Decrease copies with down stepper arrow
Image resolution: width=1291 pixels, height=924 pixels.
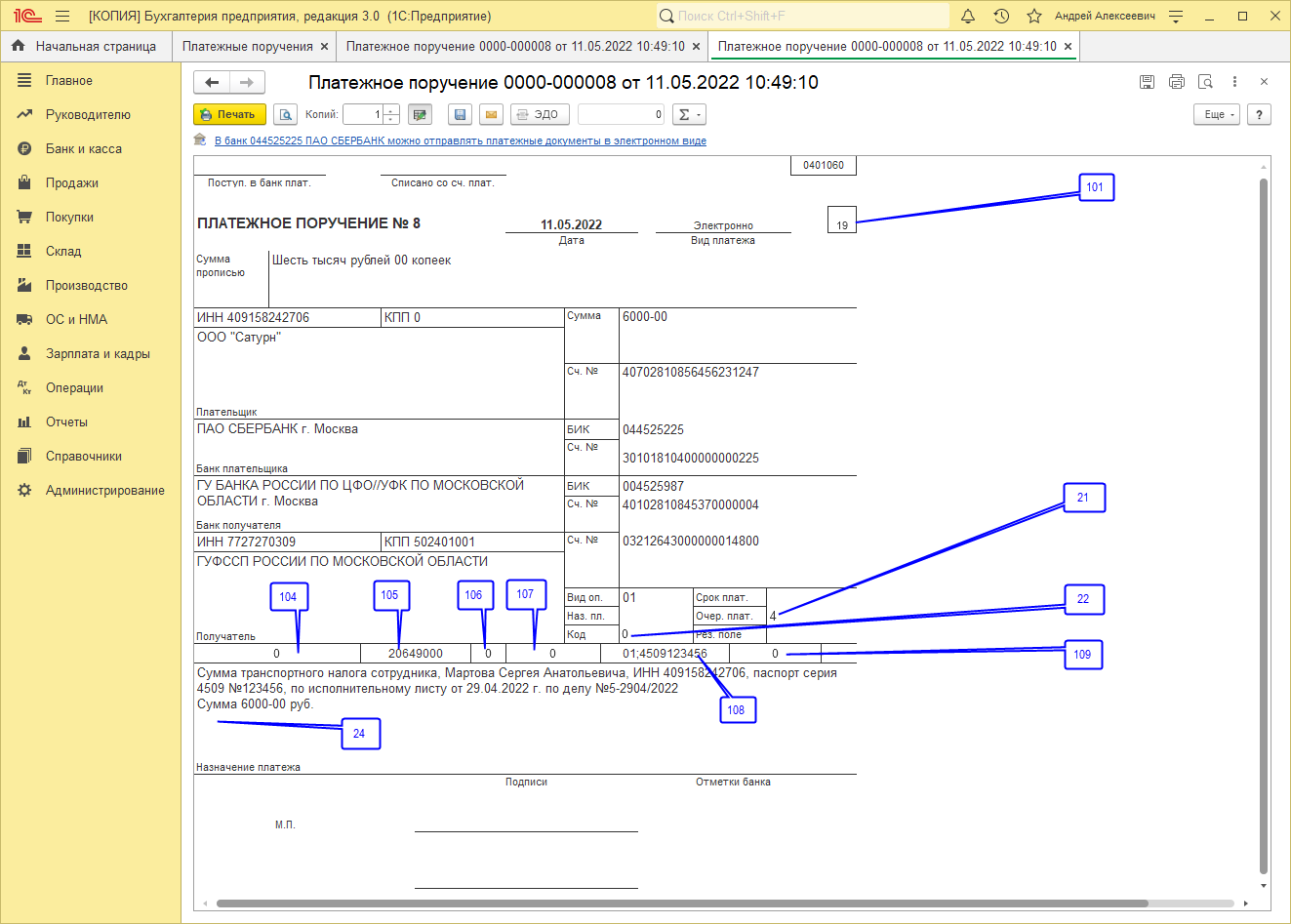[x=391, y=119]
